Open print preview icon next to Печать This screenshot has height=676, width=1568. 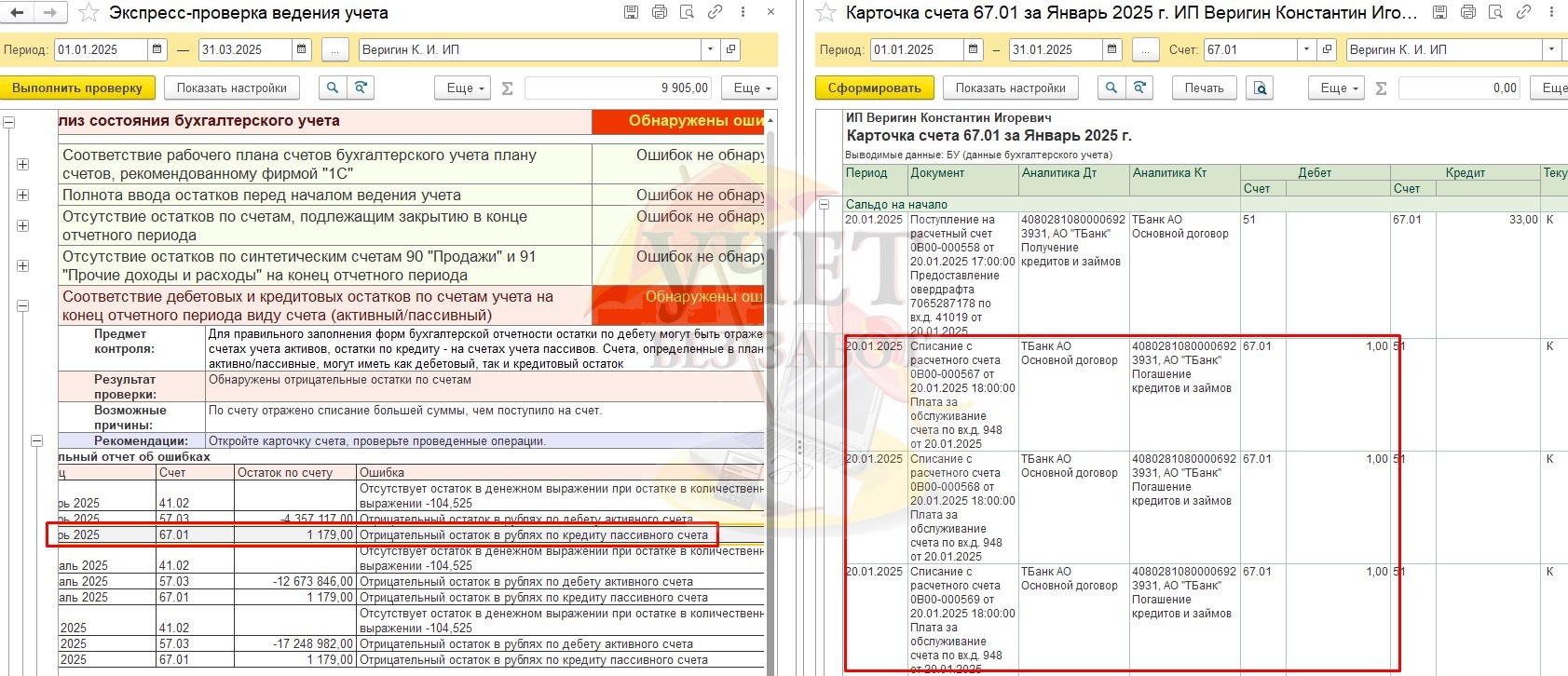point(1260,88)
